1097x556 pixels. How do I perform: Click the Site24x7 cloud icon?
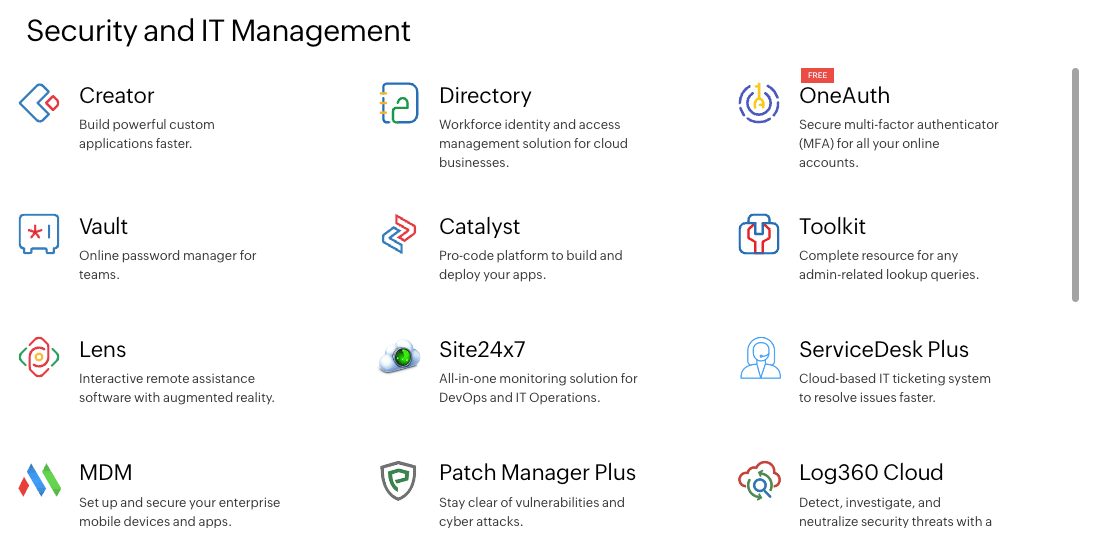click(x=399, y=356)
